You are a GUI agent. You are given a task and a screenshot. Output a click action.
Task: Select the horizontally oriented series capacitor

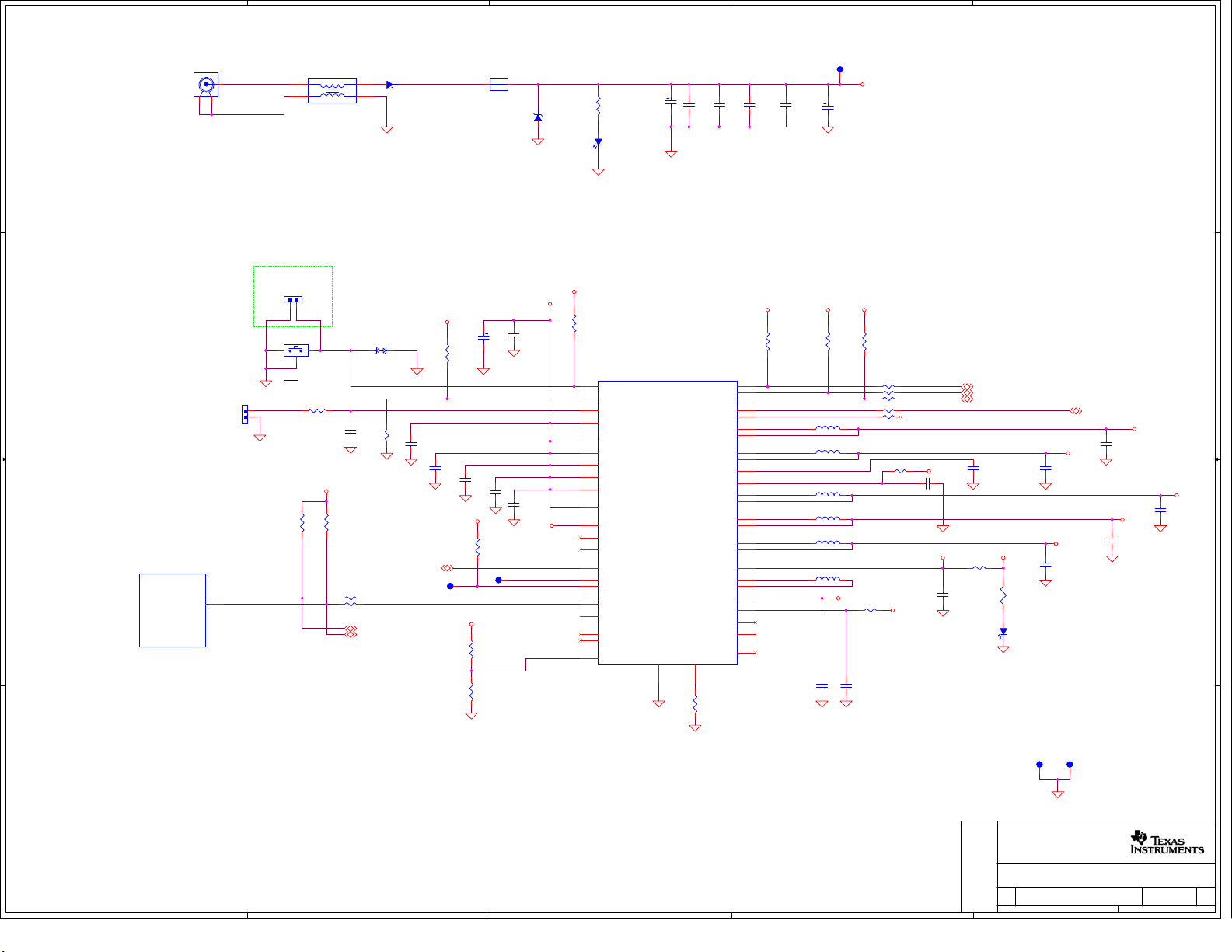(x=927, y=483)
